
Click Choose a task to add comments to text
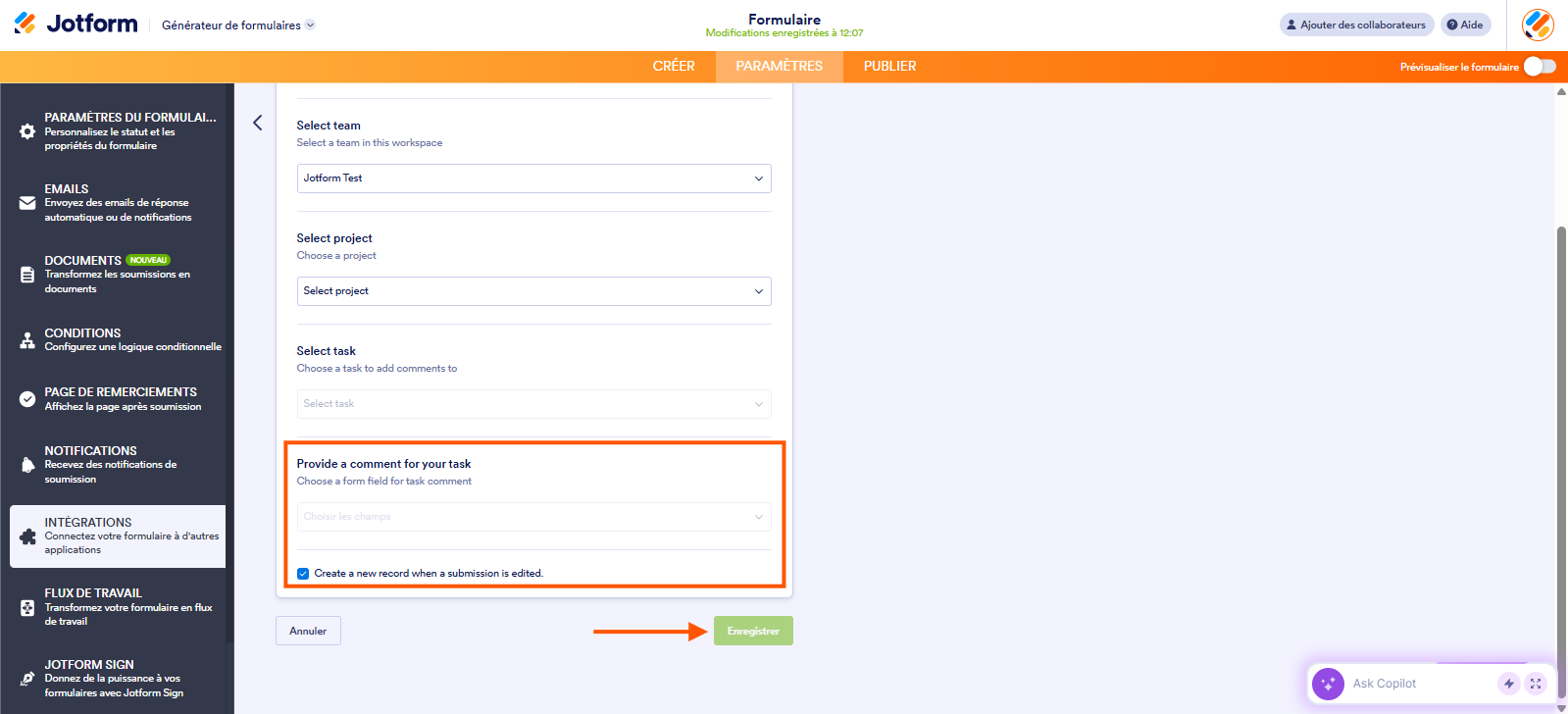point(377,369)
